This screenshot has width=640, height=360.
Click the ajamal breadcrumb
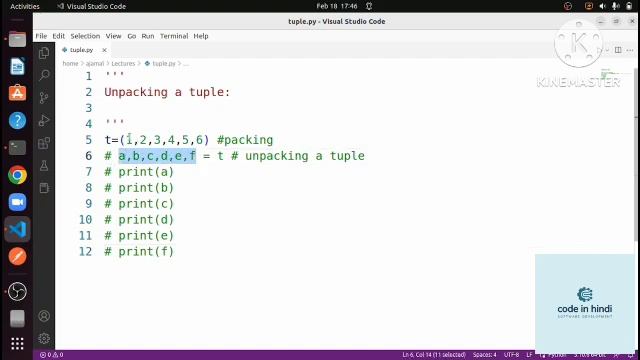pyautogui.click(x=95, y=64)
